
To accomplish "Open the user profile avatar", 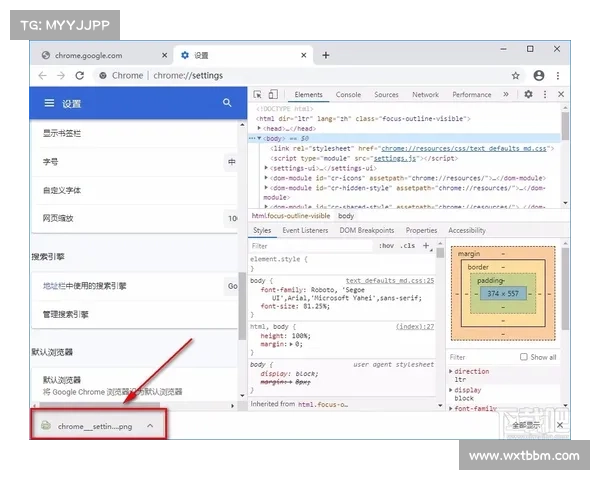I will point(539,75).
